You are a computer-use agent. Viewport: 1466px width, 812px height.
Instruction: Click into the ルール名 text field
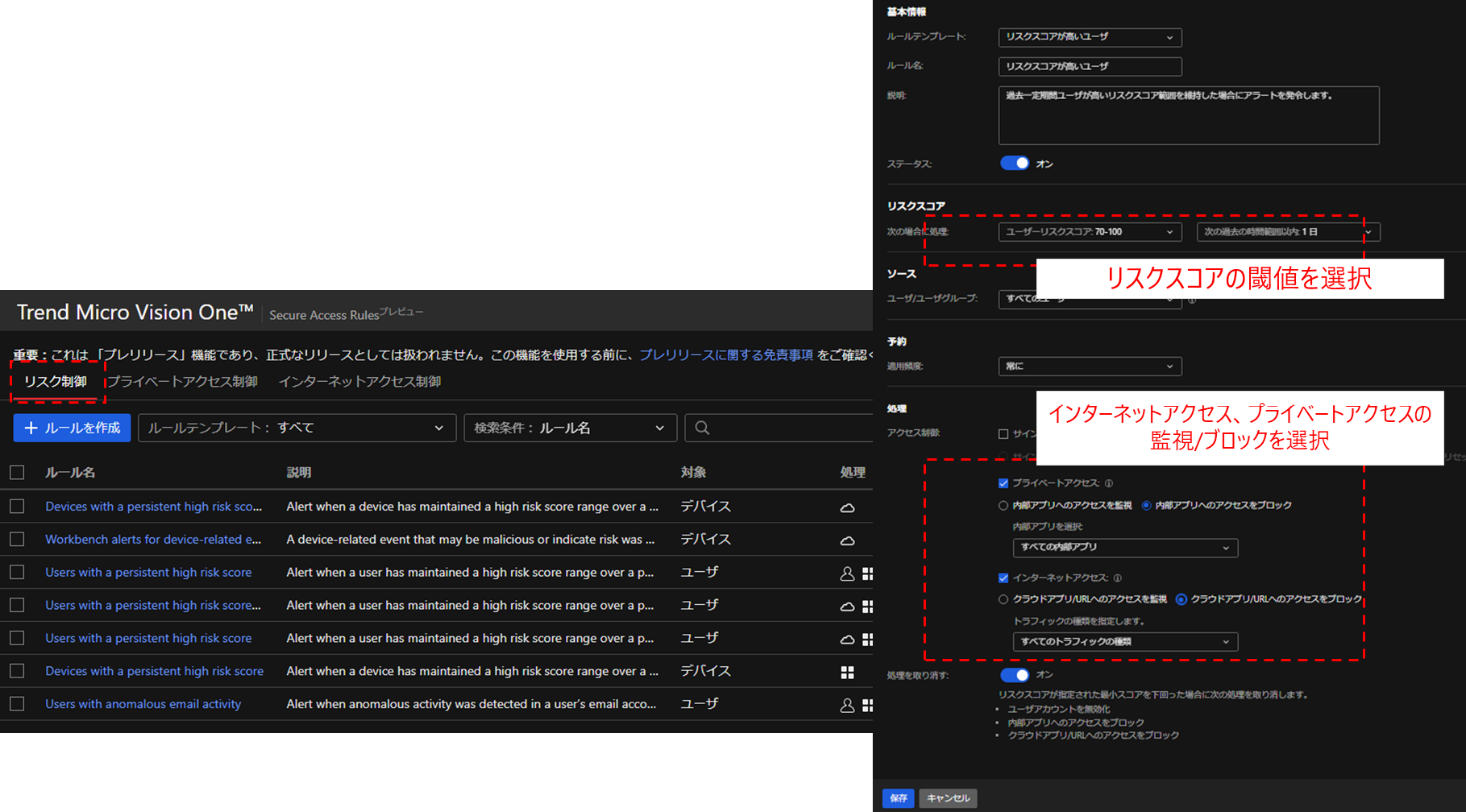pyautogui.click(x=1089, y=66)
